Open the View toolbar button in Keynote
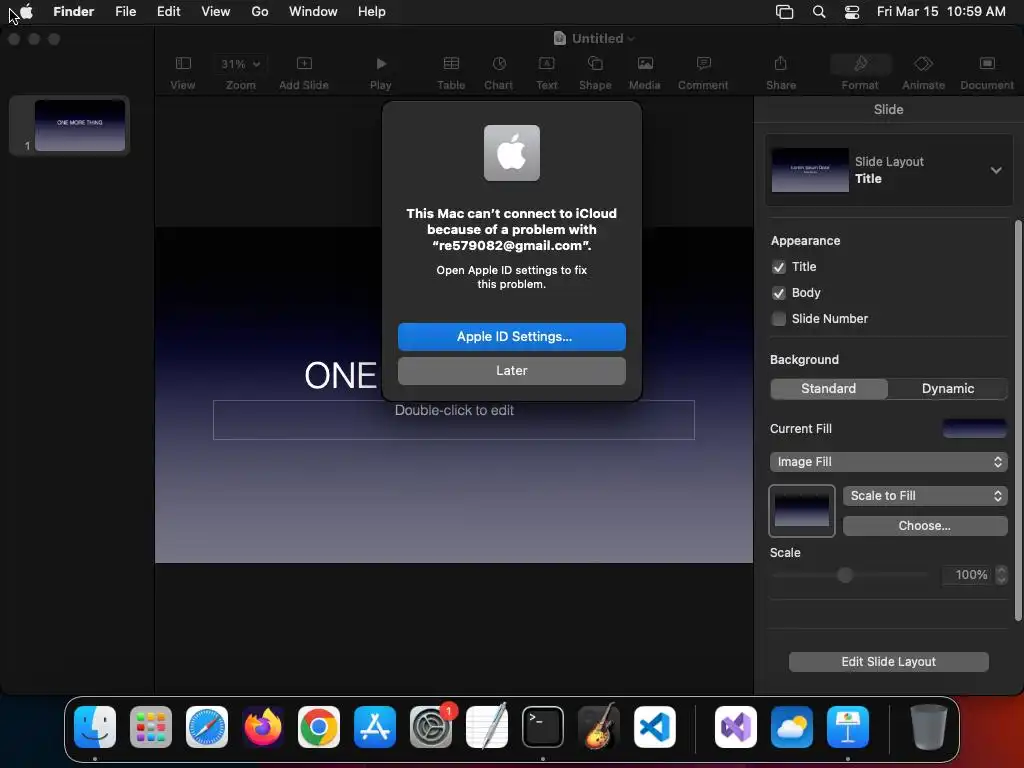 [183, 72]
